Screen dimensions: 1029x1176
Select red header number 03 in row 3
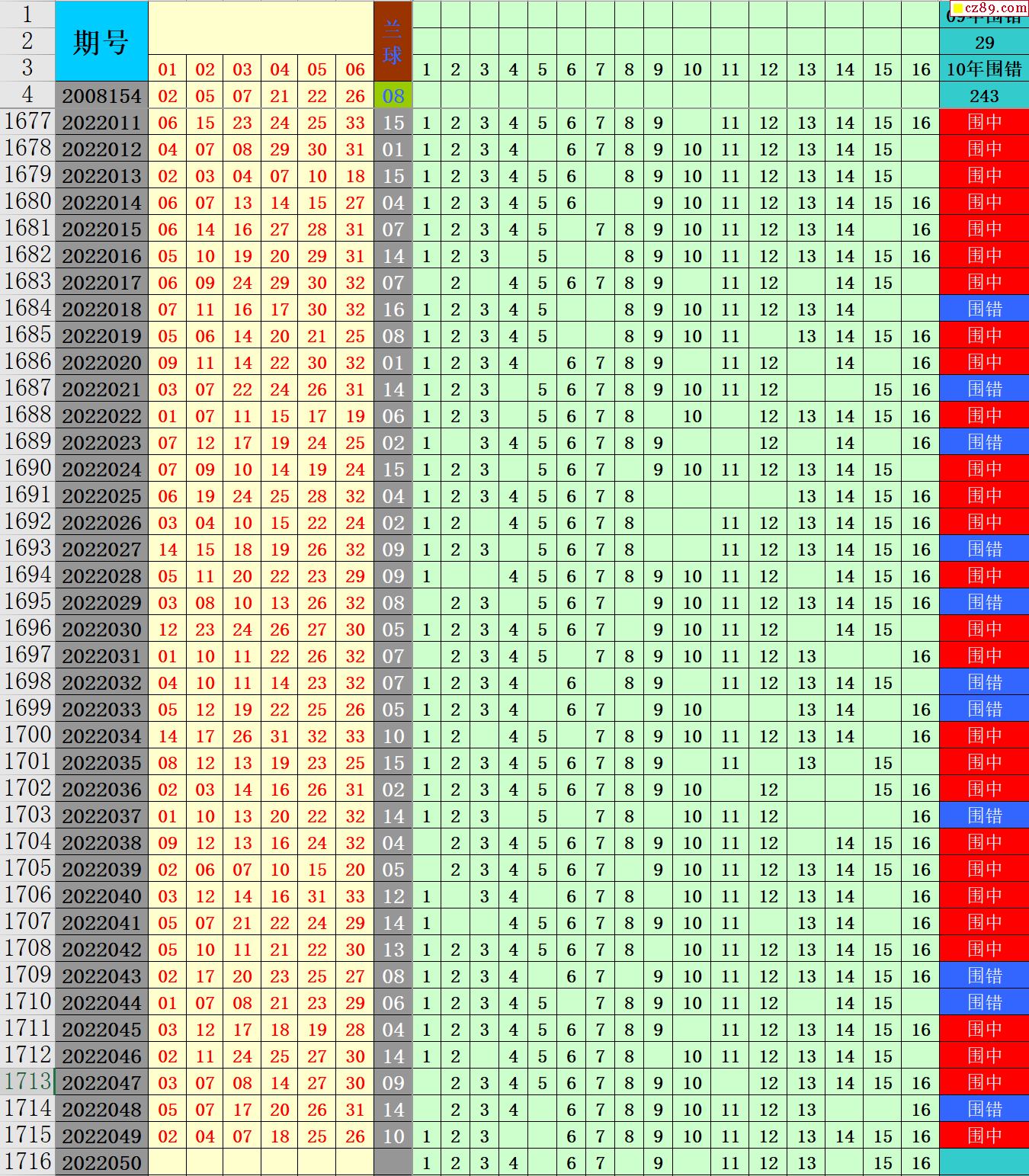point(242,69)
